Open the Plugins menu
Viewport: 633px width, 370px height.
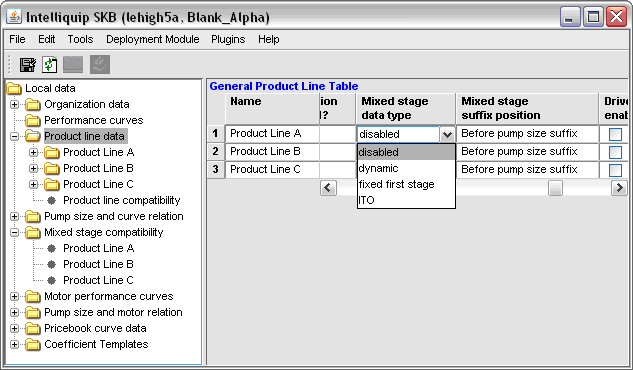tap(228, 39)
